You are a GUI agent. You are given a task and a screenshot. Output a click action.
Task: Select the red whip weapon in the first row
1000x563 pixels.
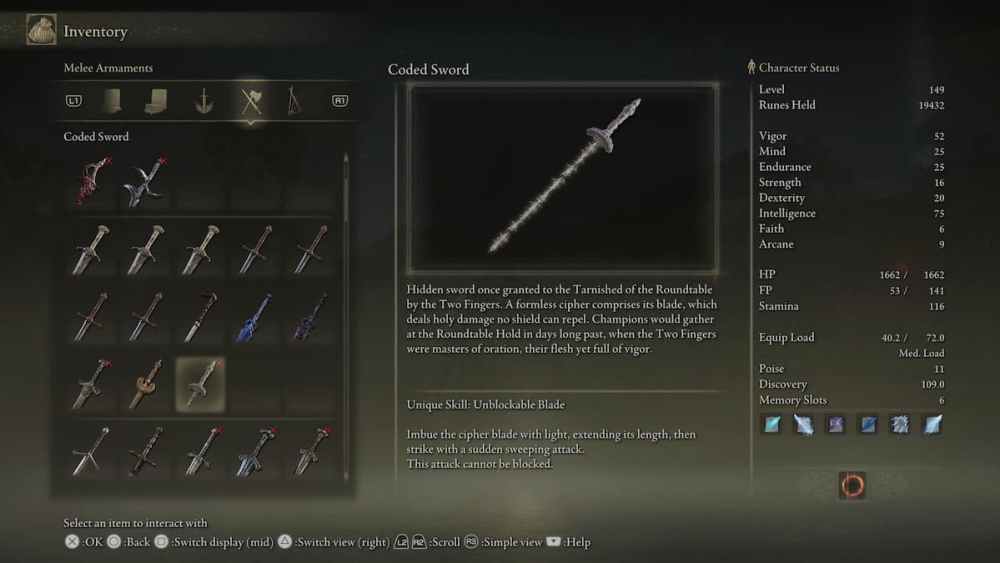point(92,181)
